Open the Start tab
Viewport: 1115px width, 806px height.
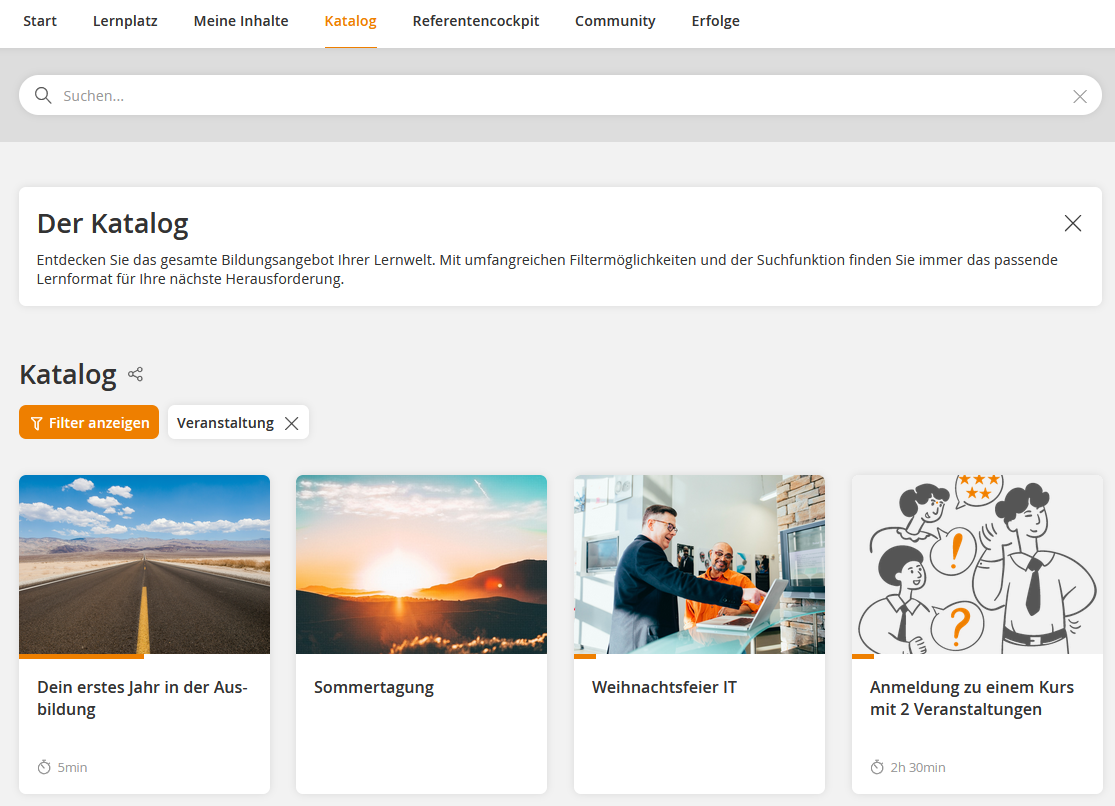40,21
